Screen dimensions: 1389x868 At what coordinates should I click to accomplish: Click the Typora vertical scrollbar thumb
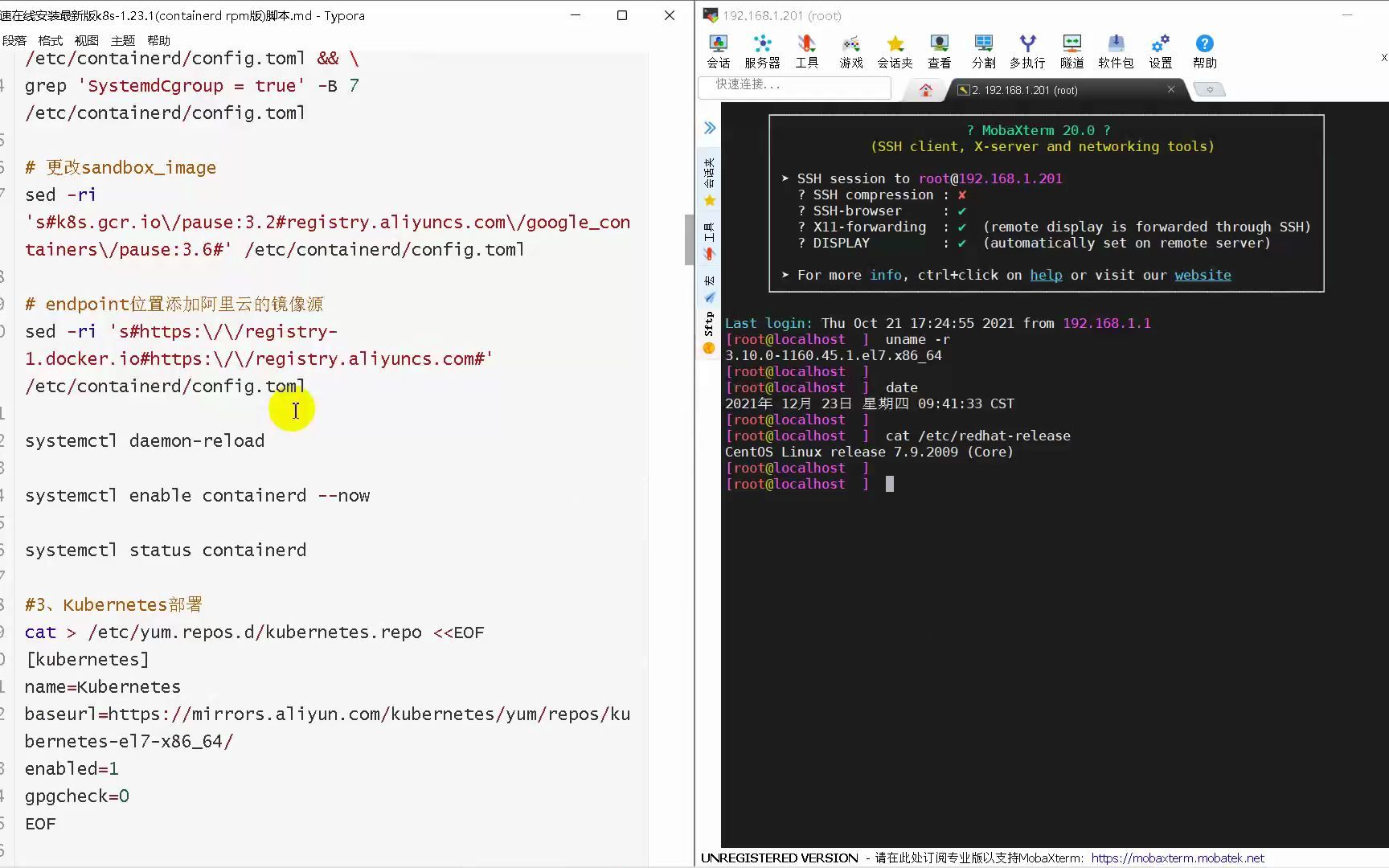(689, 240)
